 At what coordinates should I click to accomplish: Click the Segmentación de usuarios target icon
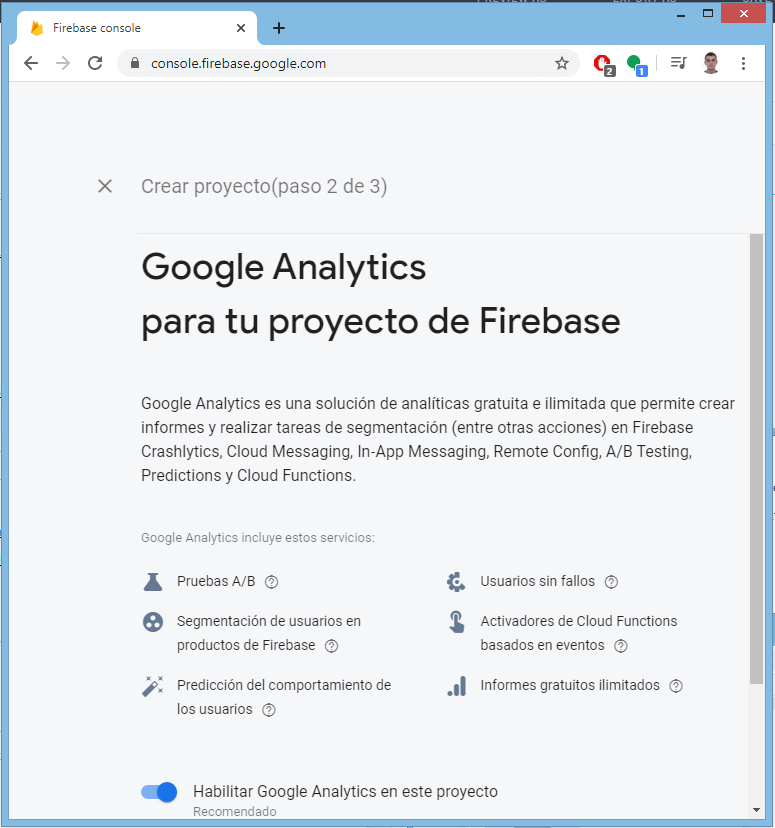152,621
